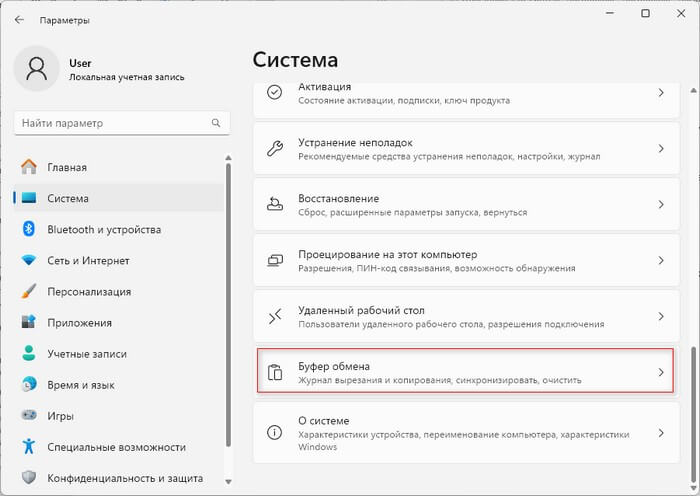700x496 pixels.
Task: Open Удаленный рабочий стол chevron
Action: point(661,316)
